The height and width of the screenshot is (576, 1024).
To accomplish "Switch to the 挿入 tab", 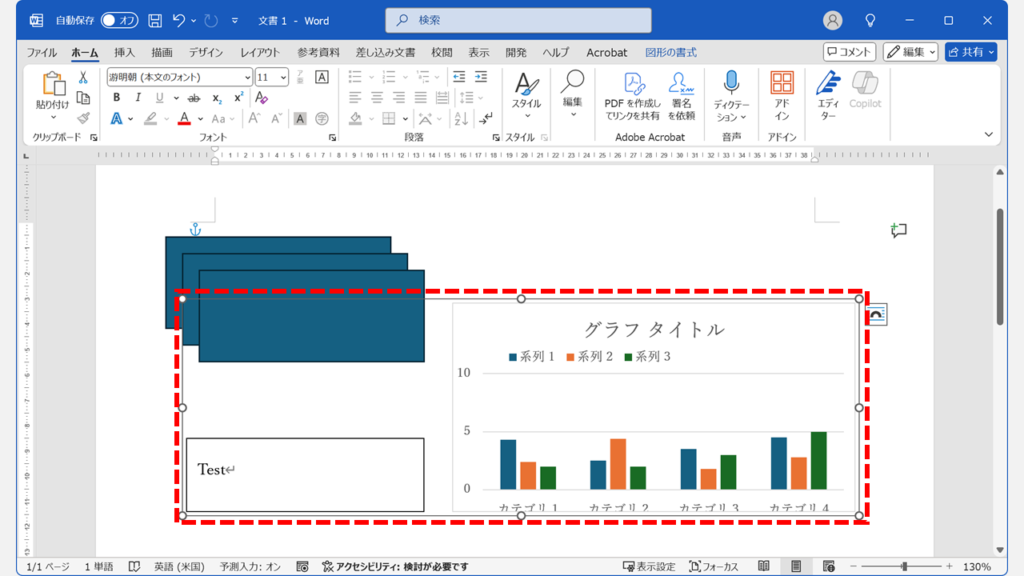I will pyautogui.click(x=124, y=52).
